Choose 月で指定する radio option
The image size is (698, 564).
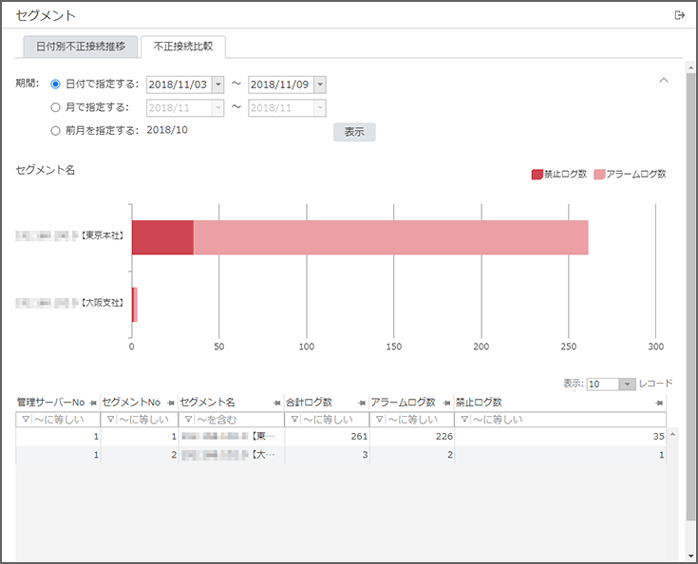pos(55,107)
